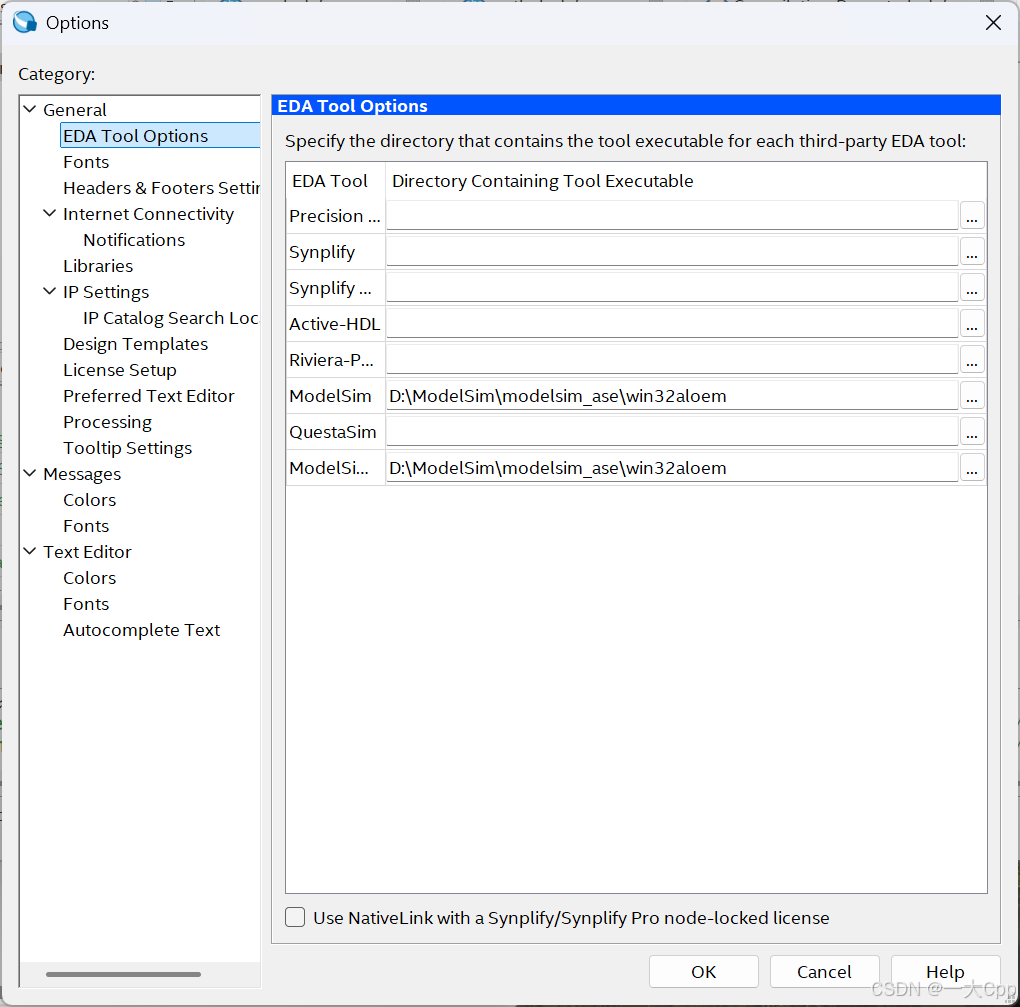Screen dimensions: 1020x1007
Task: Open Tooltip Settings category
Action: coord(128,448)
